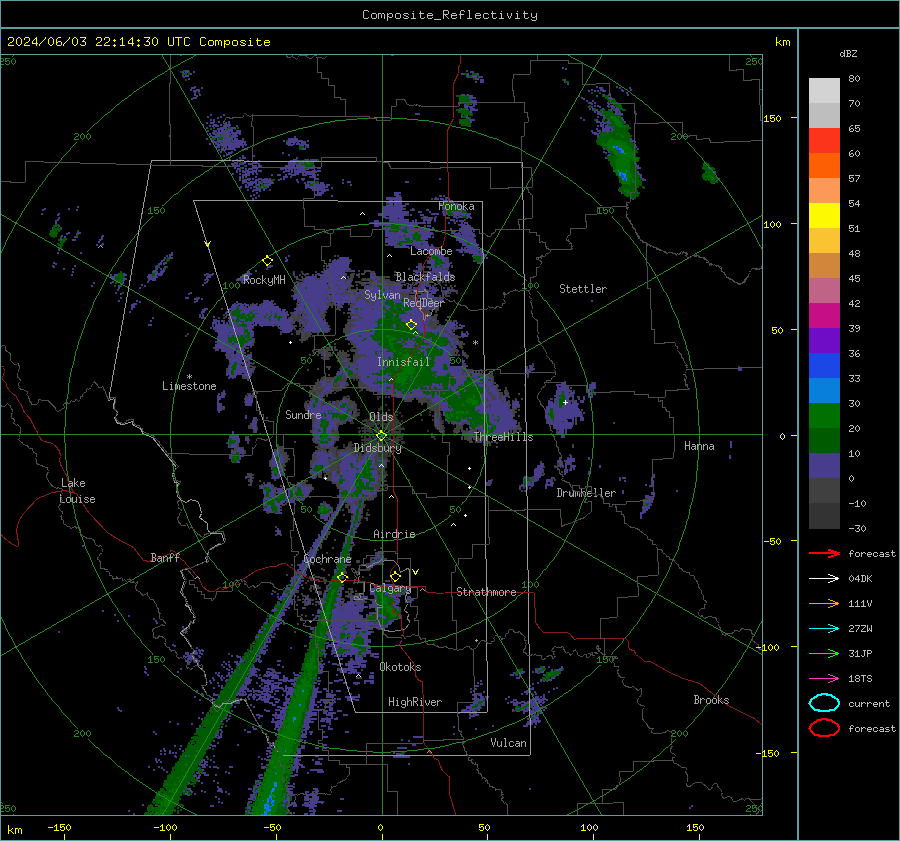Click the yellow 51–54 dBZ color swatch
Viewport: 900px width, 841px height.
[824, 216]
